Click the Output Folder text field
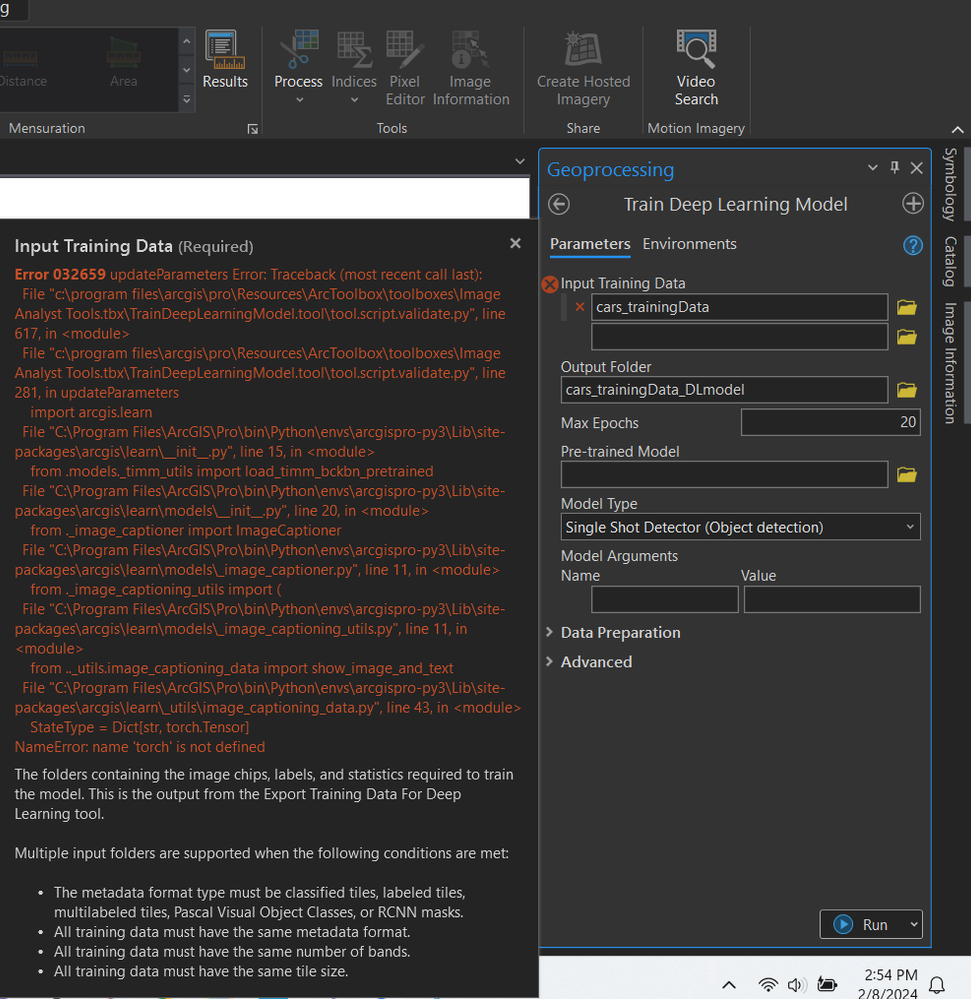971x999 pixels. 724,390
